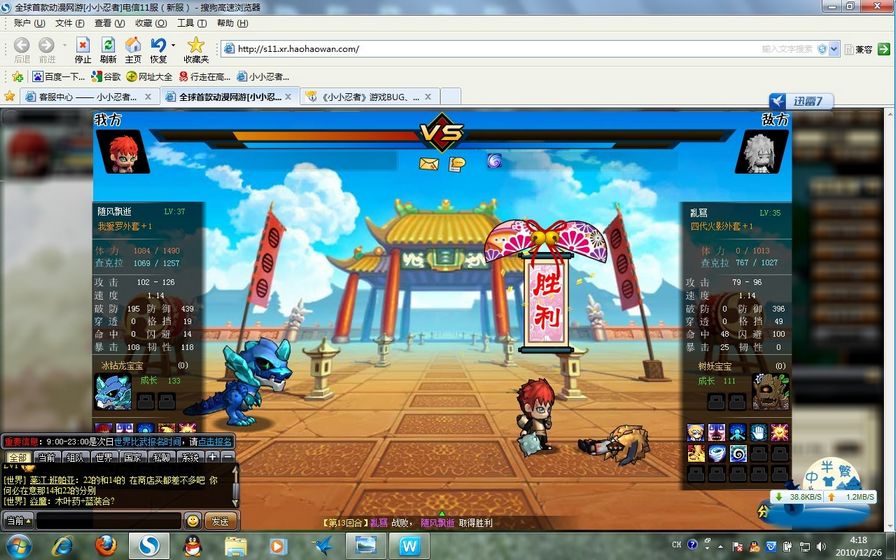Click enemy white palm skill icon

[x=758, y=433]
